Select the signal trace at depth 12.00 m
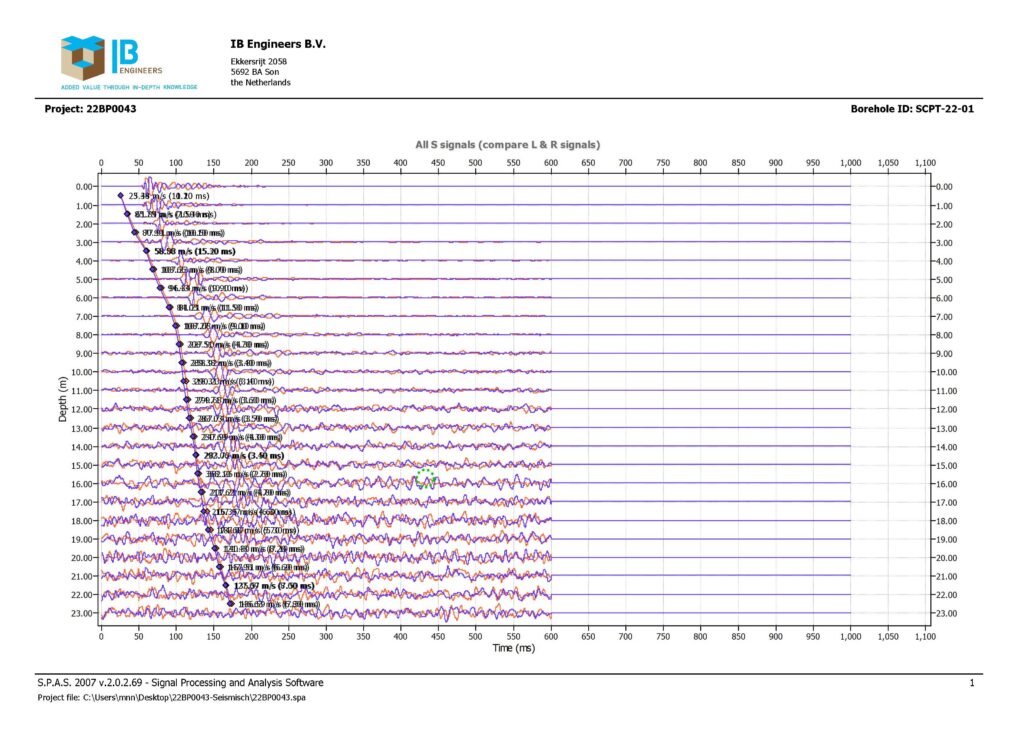1024x734 pixels. click(475, 409)
